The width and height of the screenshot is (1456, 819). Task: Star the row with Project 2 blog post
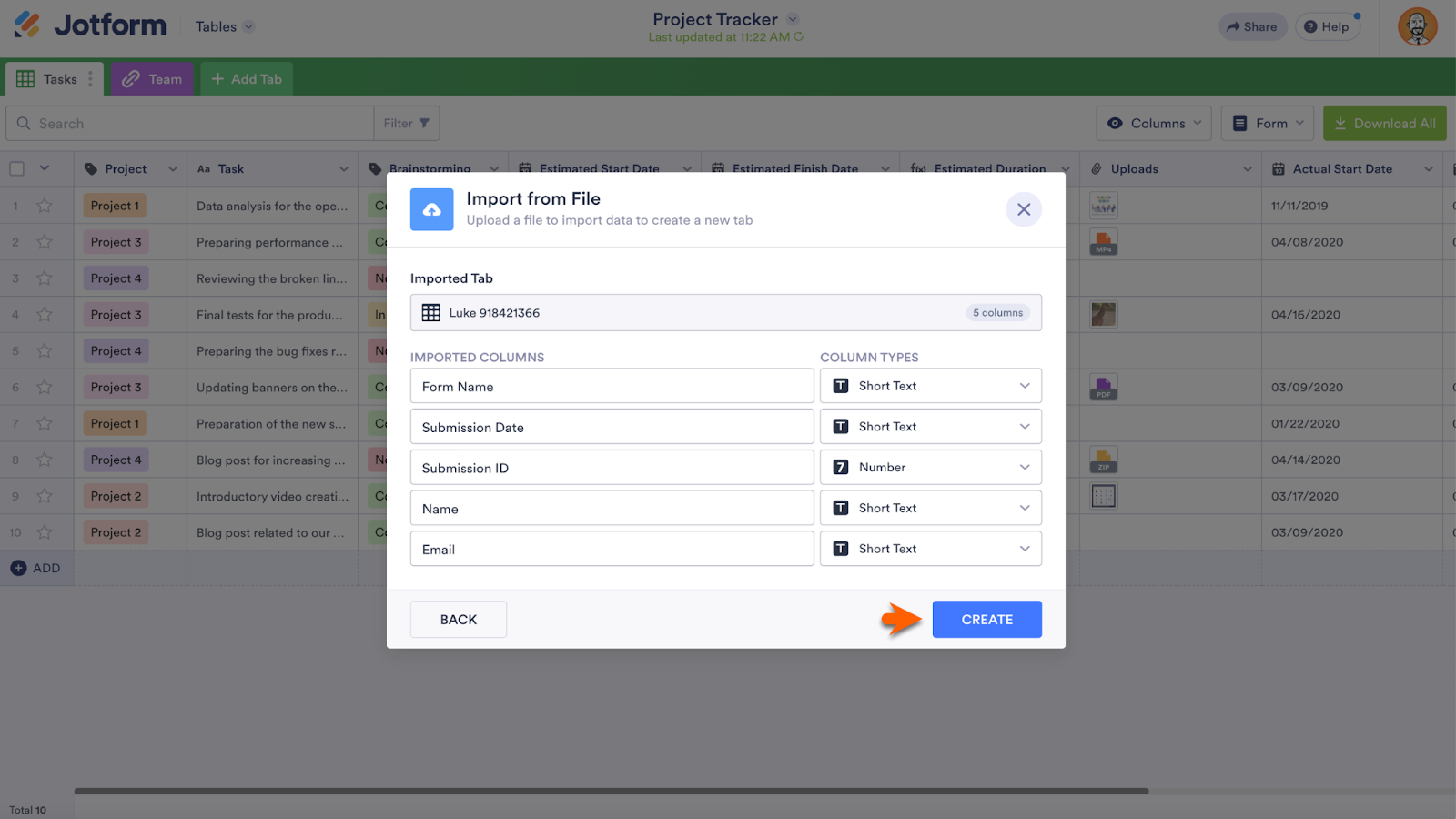tap(45, 532)
